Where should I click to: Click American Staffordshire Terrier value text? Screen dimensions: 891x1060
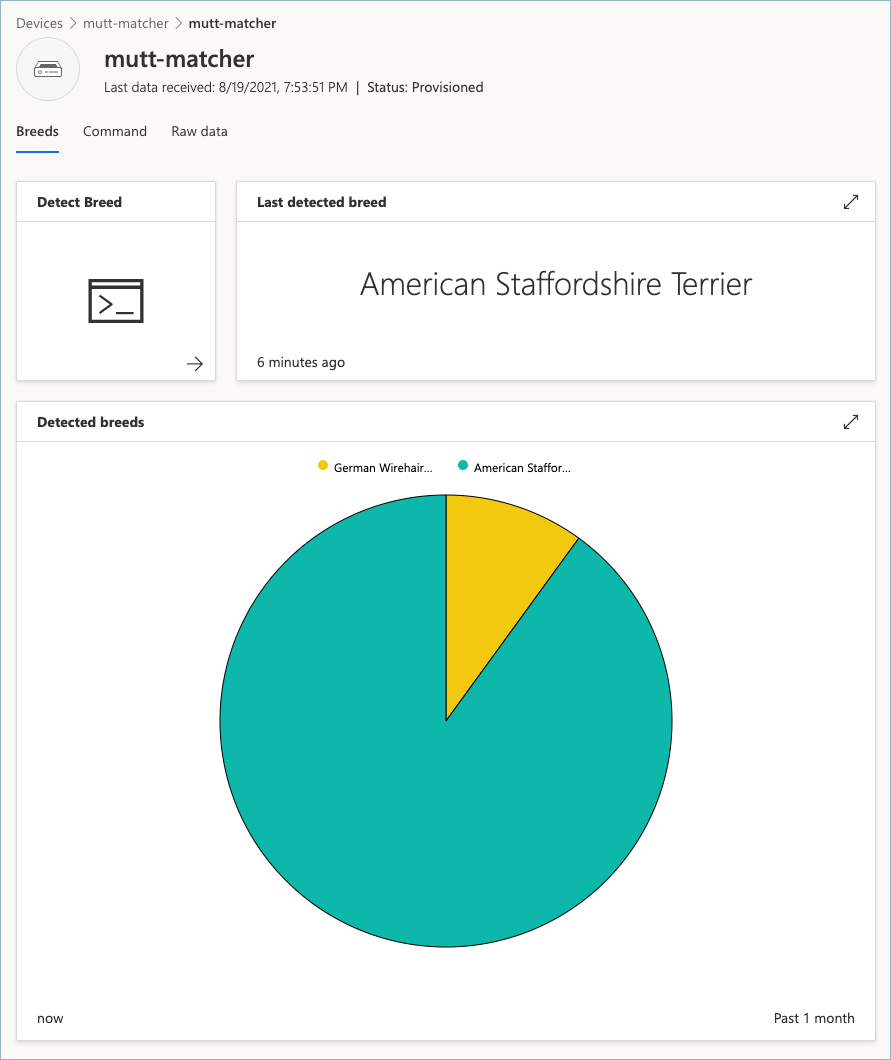pos(556,284)
